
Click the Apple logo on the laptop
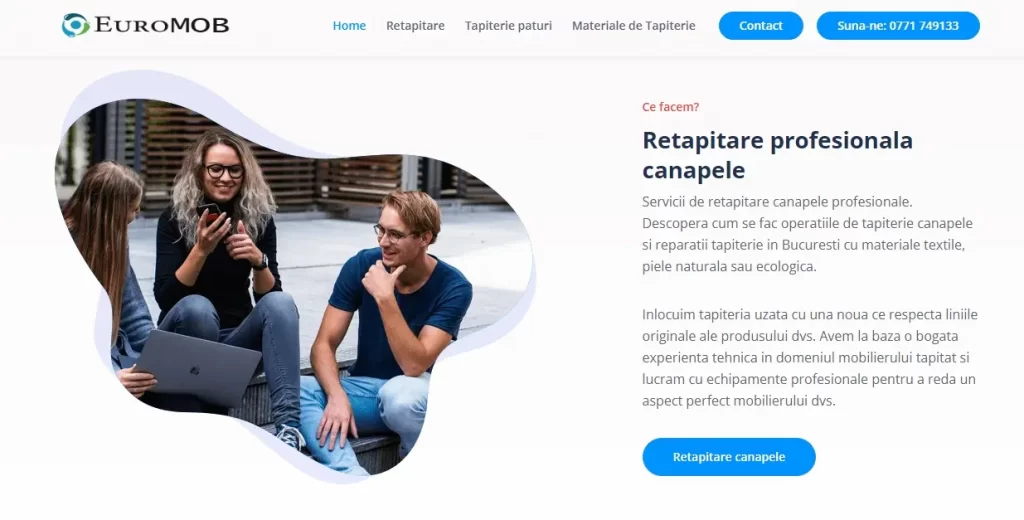coord(194,370)
